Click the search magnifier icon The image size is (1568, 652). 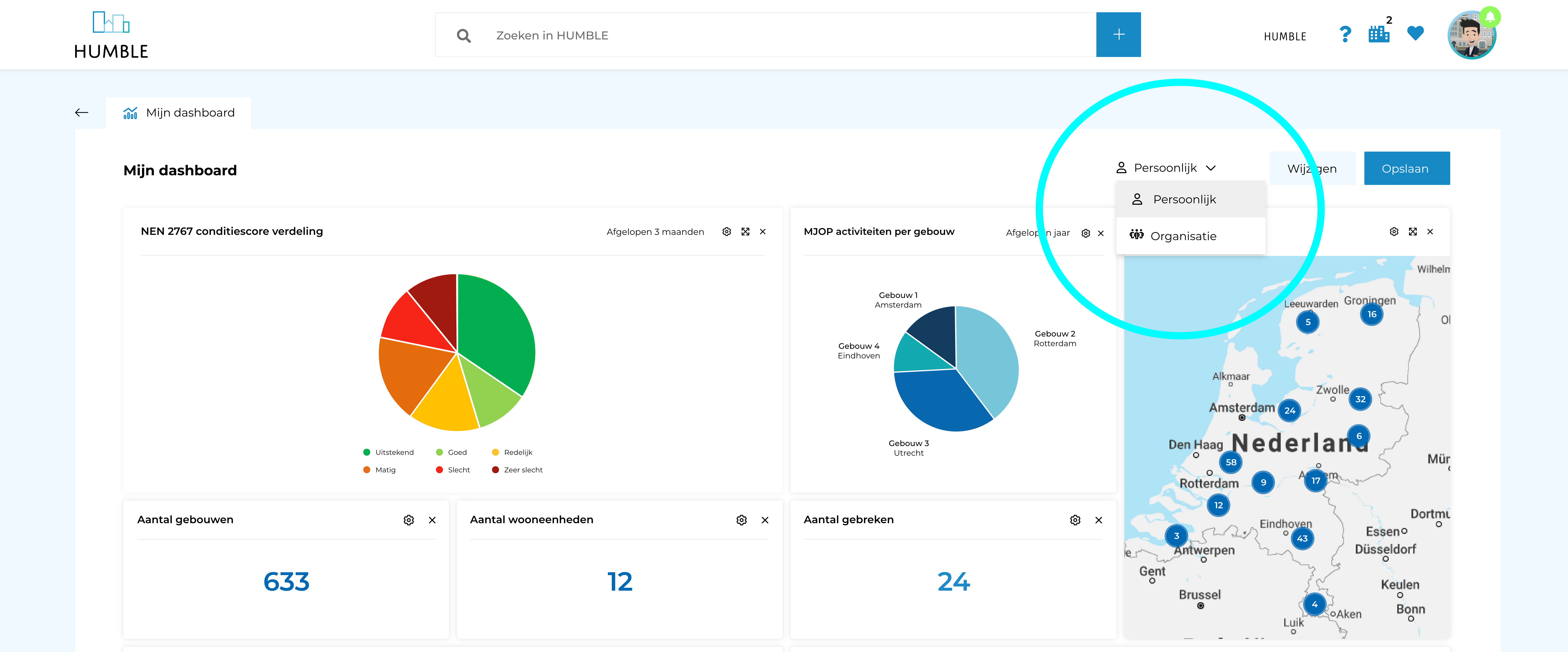click(464, 36)
